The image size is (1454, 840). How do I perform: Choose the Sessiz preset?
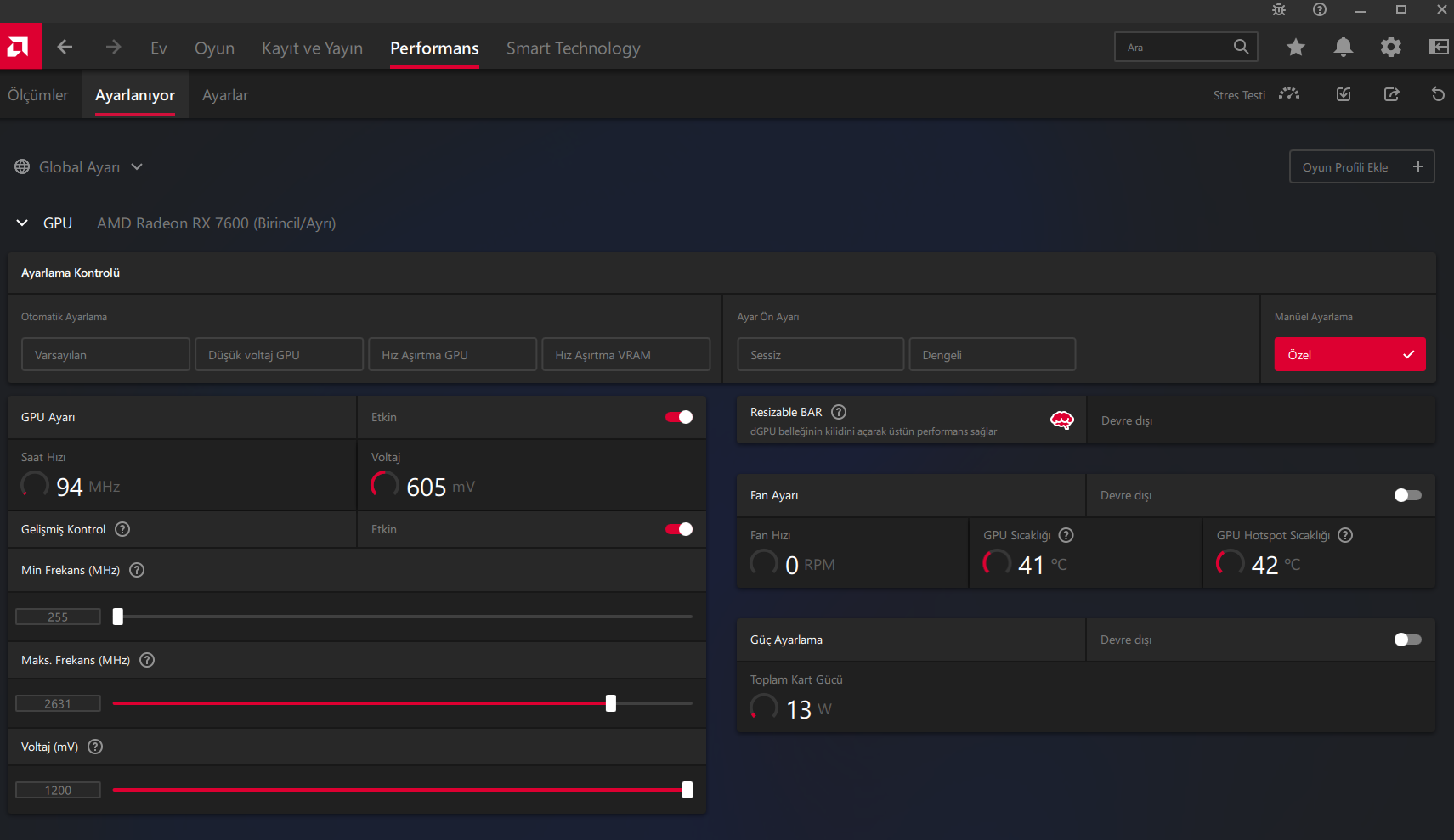pos(820,354)
